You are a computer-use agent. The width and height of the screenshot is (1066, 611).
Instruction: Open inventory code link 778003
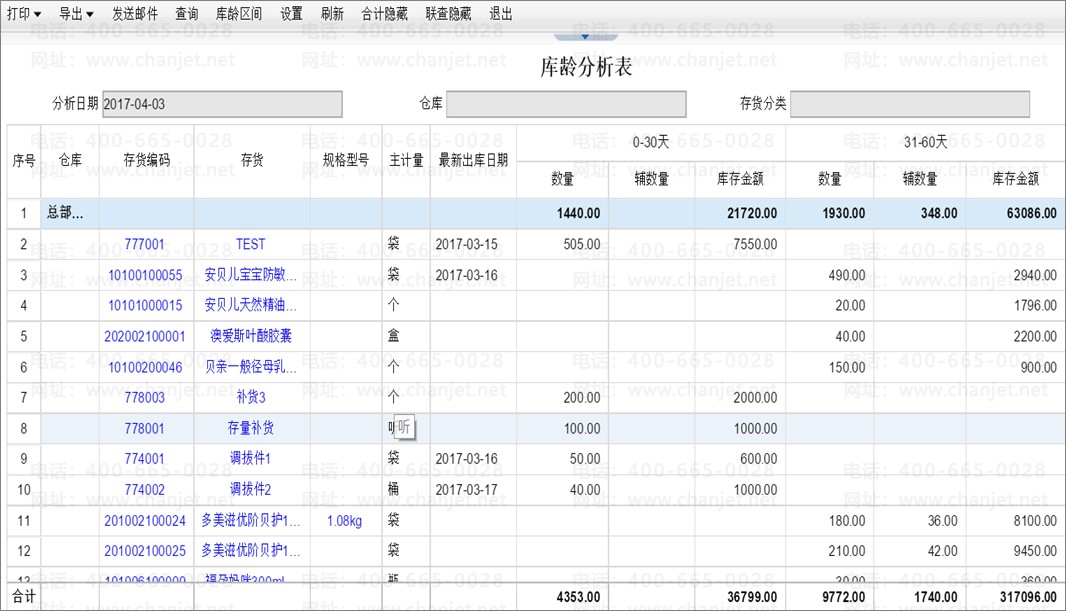click(145, 398)
